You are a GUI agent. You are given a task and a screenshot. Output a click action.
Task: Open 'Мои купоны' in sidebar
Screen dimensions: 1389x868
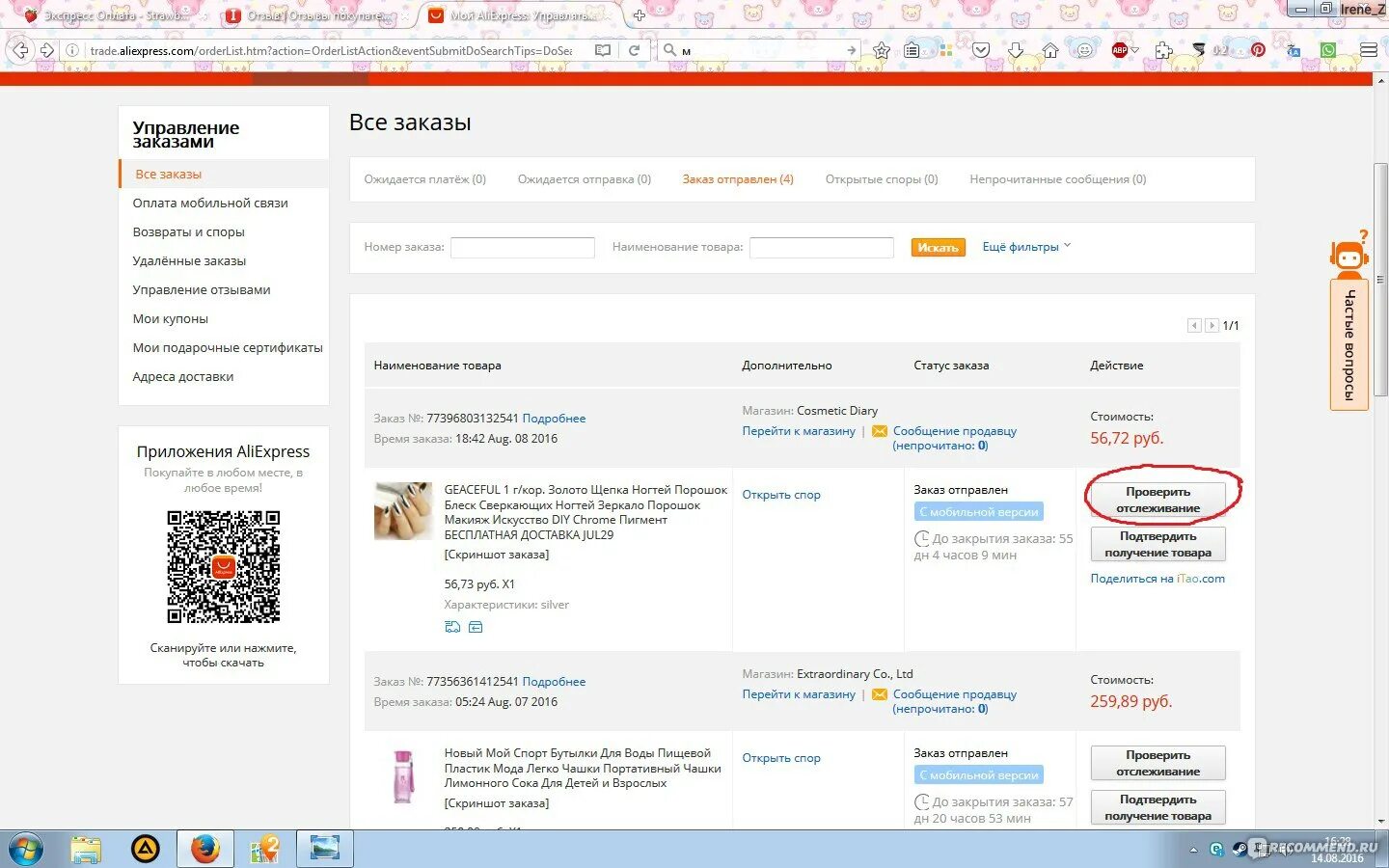click(171, 319)
